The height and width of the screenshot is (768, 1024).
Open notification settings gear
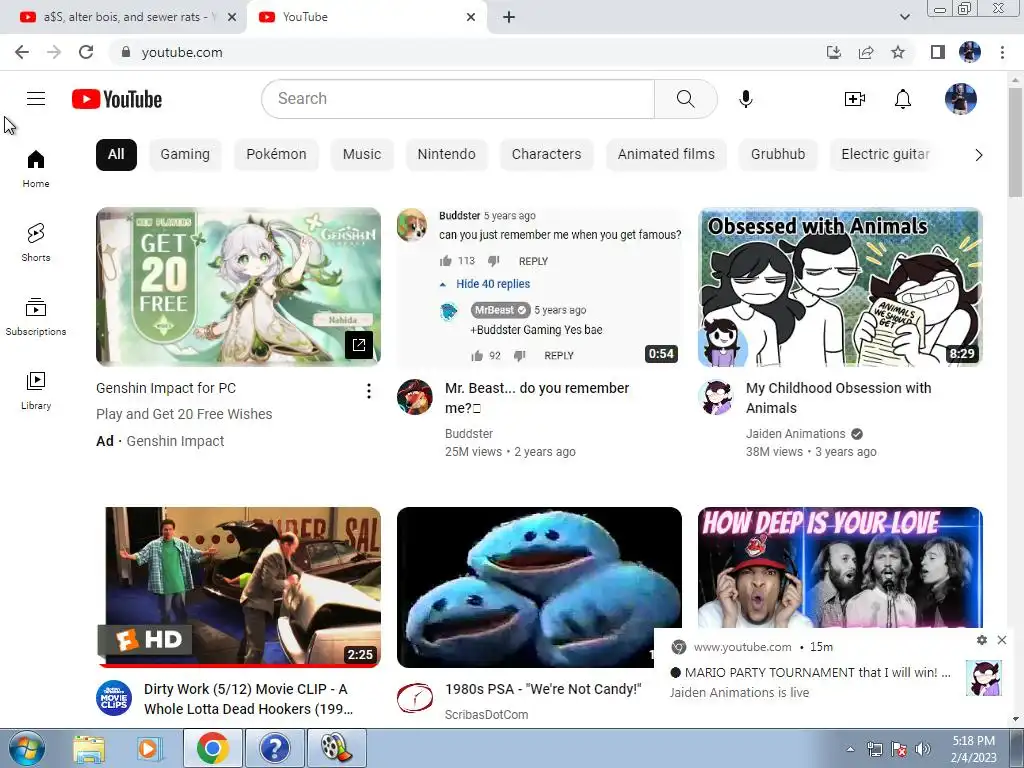(x=982, y=640)
